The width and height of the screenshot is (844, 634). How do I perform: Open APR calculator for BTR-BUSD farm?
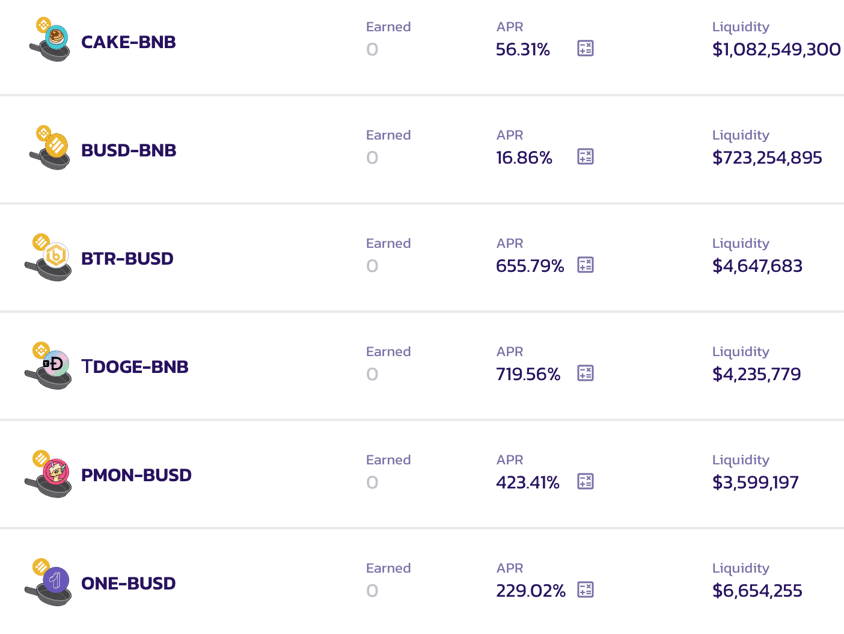[x=586, y=265]
